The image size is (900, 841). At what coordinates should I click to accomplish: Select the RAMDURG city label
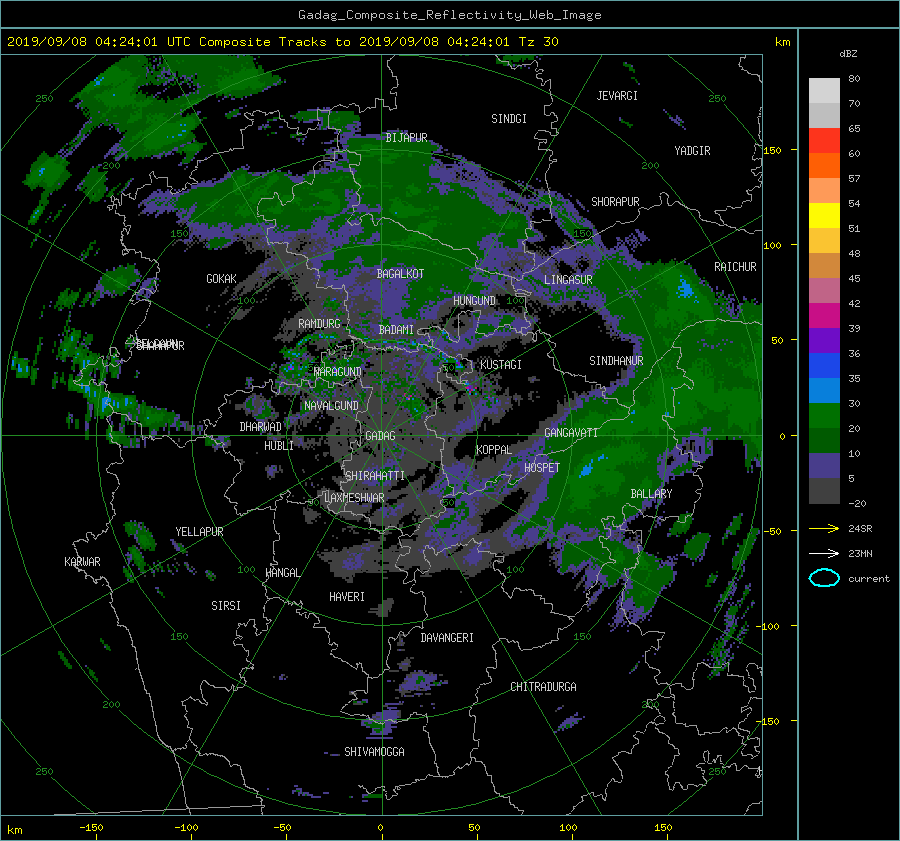point(319,324)
